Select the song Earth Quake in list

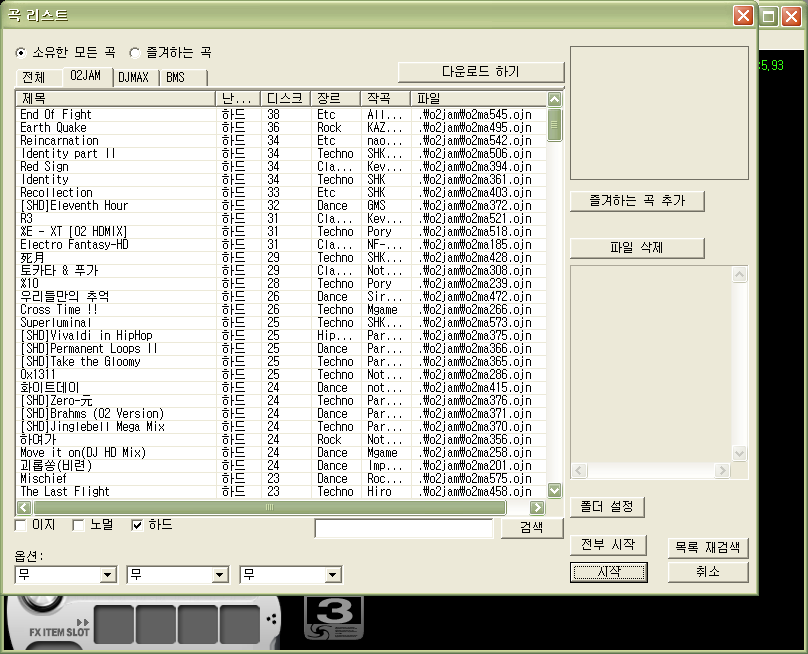point(53,128)
